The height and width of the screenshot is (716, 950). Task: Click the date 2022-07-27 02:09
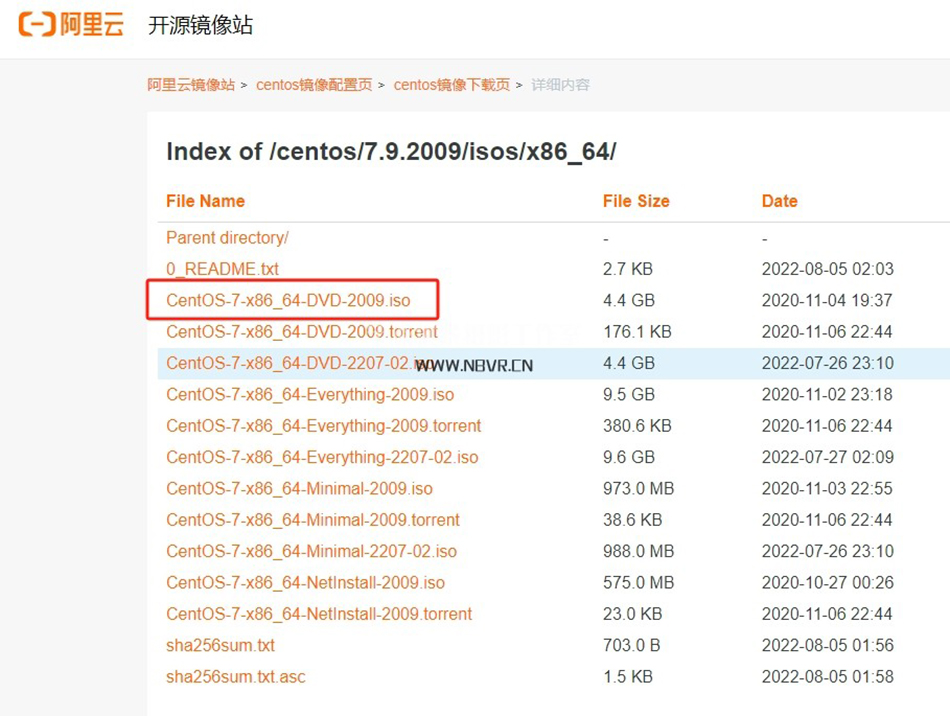(x=828, y=457)
